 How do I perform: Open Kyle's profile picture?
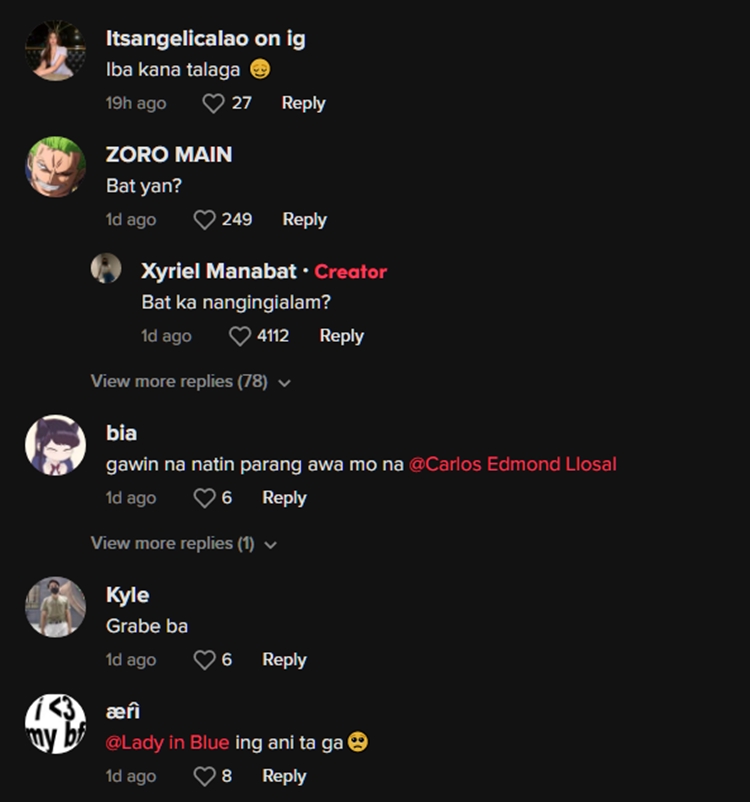tap(56, 607)
